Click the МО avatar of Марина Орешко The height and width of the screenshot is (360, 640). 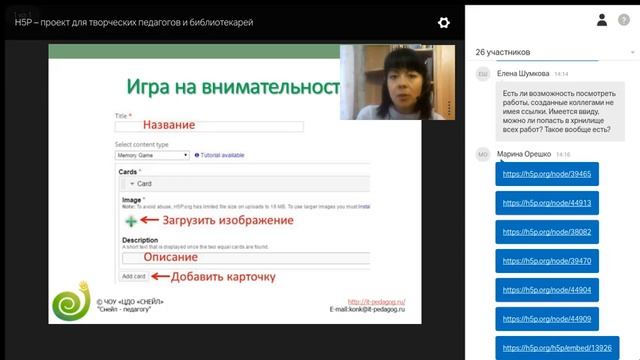[x=483, y=154]
